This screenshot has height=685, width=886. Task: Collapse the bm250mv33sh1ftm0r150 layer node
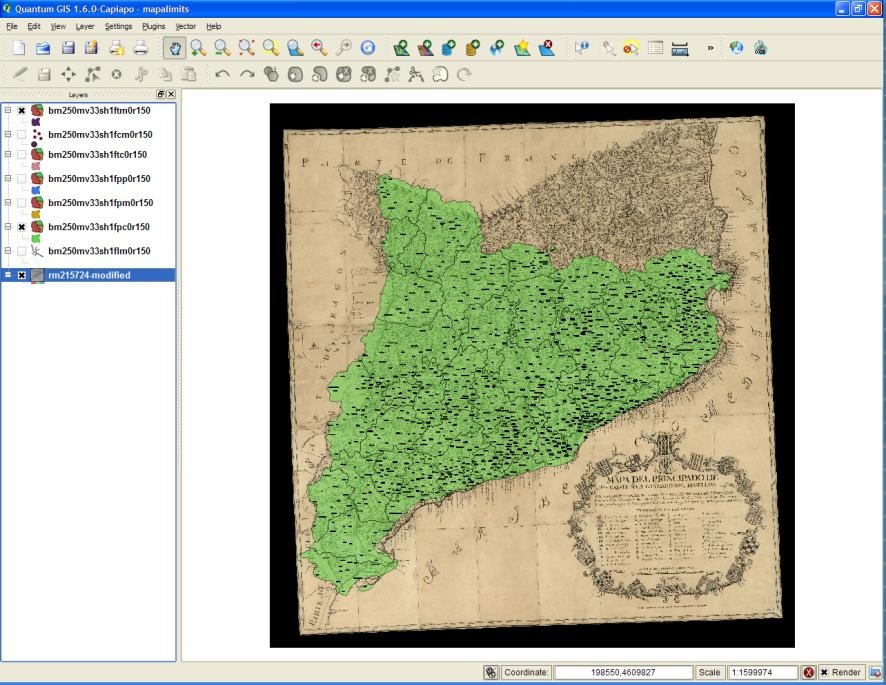[8, 110]
